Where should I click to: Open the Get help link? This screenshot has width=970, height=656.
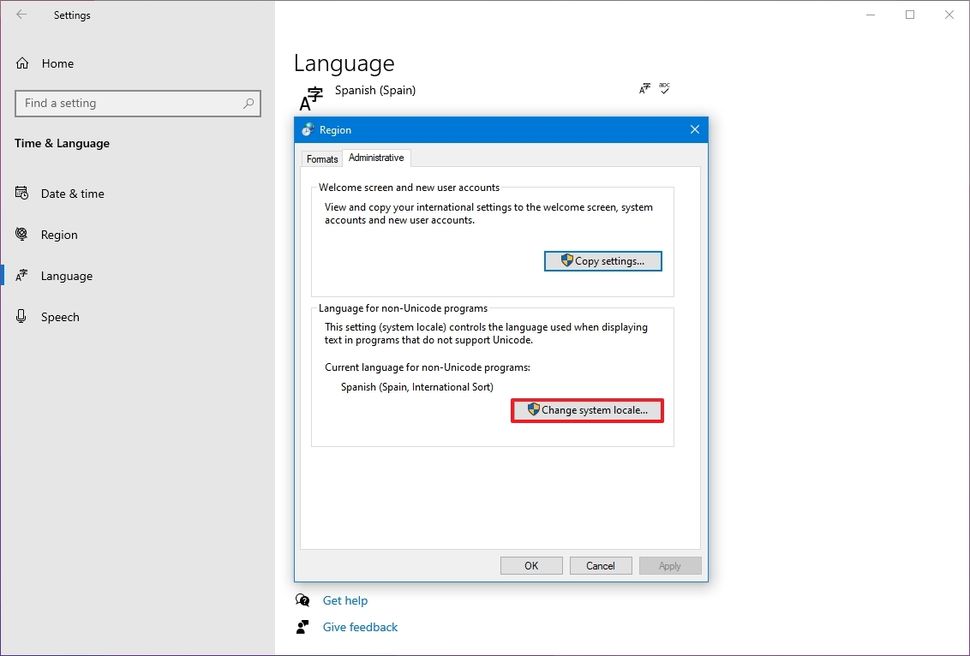point(344,600)
